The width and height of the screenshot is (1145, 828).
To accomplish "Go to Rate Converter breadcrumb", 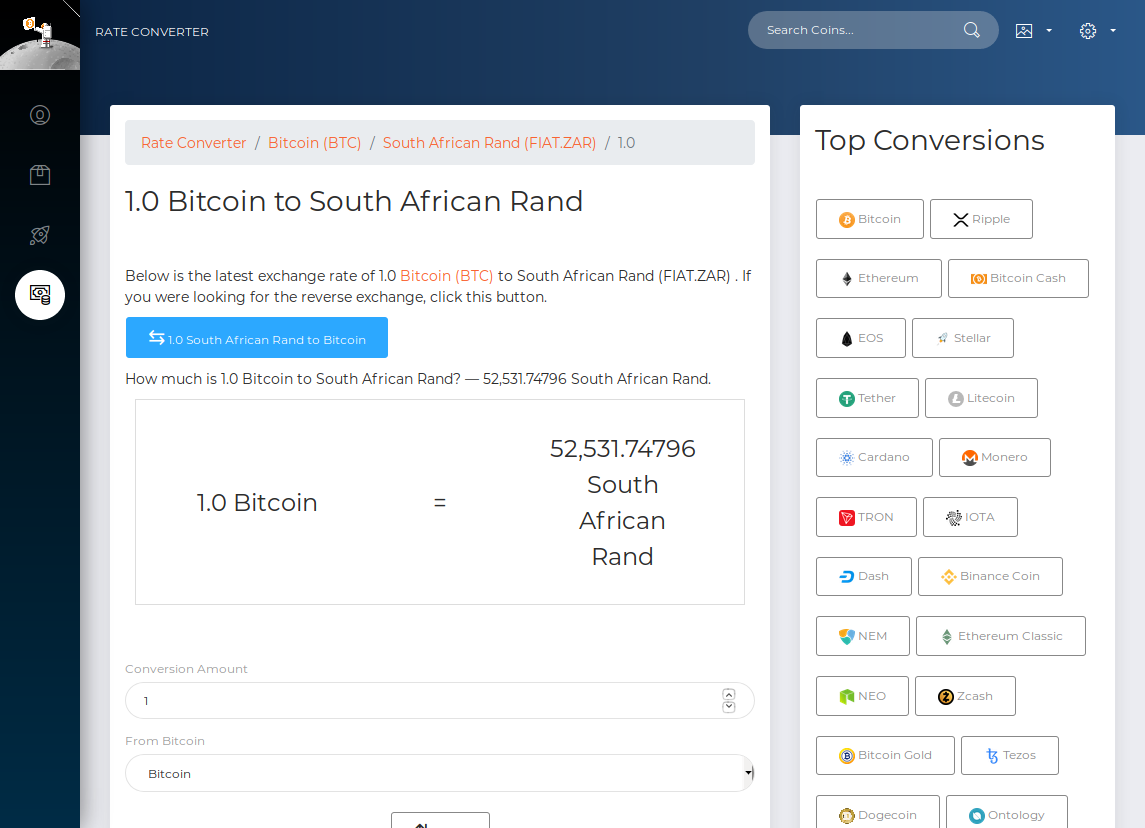I will point(194,143).
